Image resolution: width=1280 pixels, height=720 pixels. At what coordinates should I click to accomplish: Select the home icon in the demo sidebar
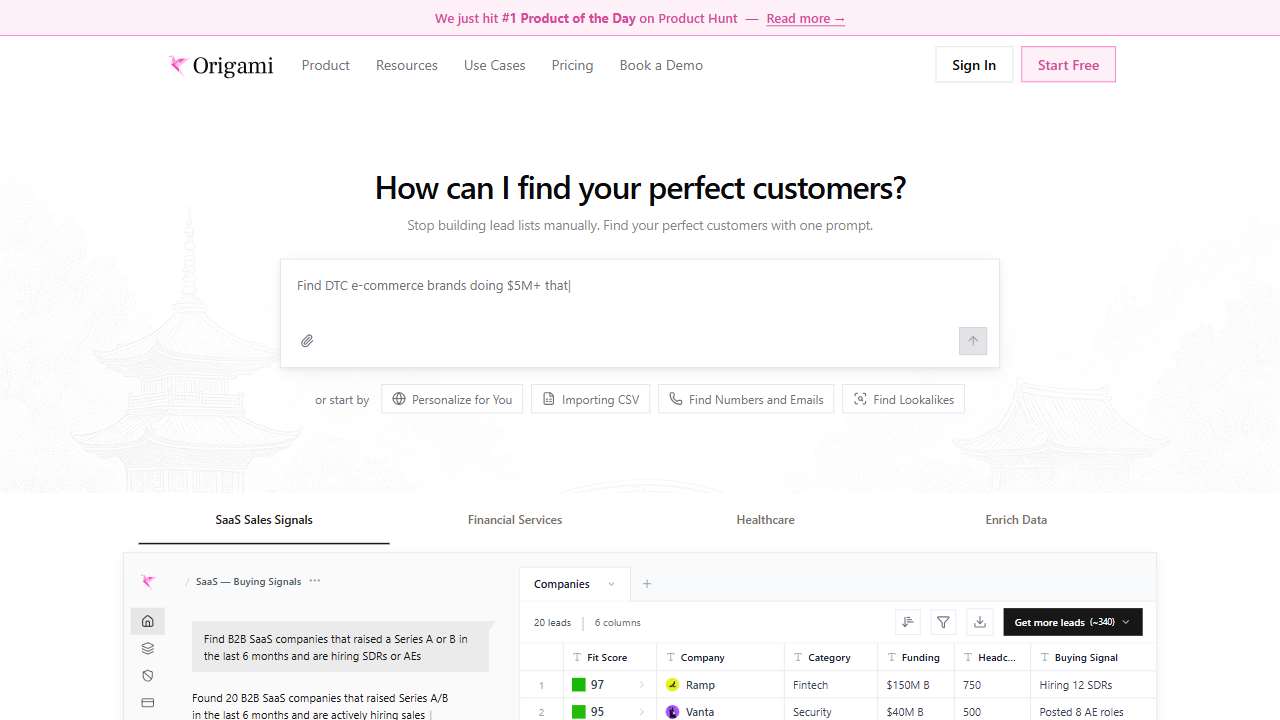pos(148,621)
